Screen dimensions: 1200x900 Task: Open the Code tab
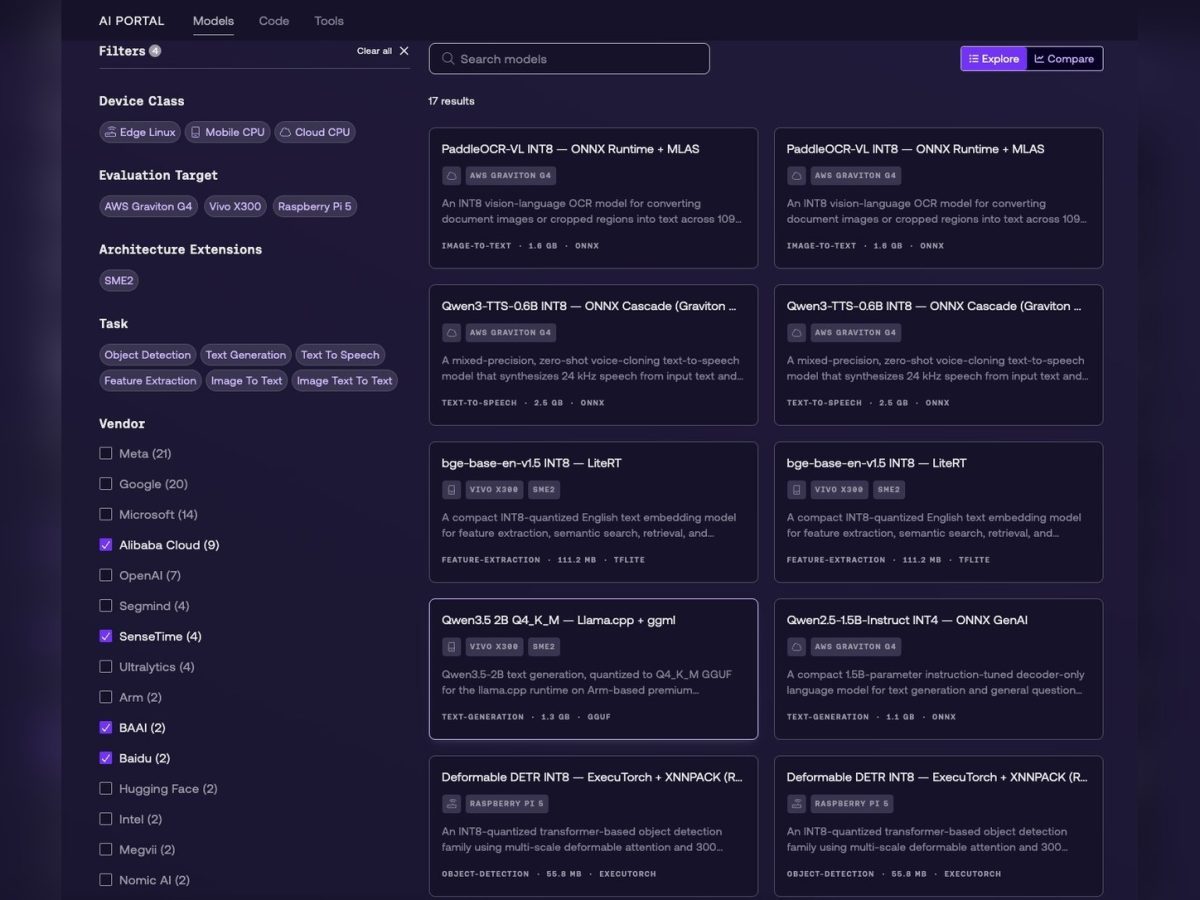[x=274, y=21]
